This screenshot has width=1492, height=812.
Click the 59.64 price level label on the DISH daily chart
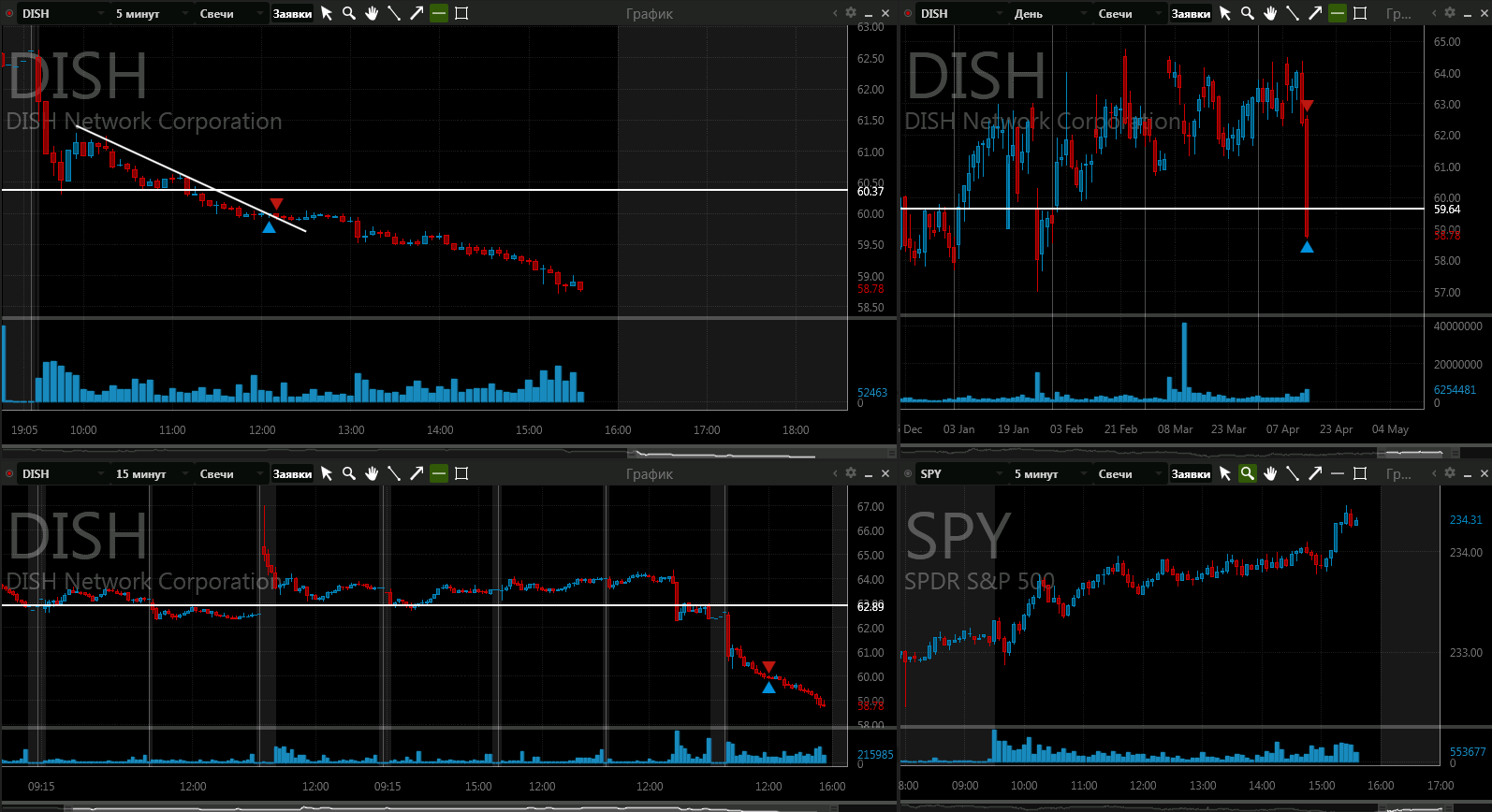point(1447,209)
